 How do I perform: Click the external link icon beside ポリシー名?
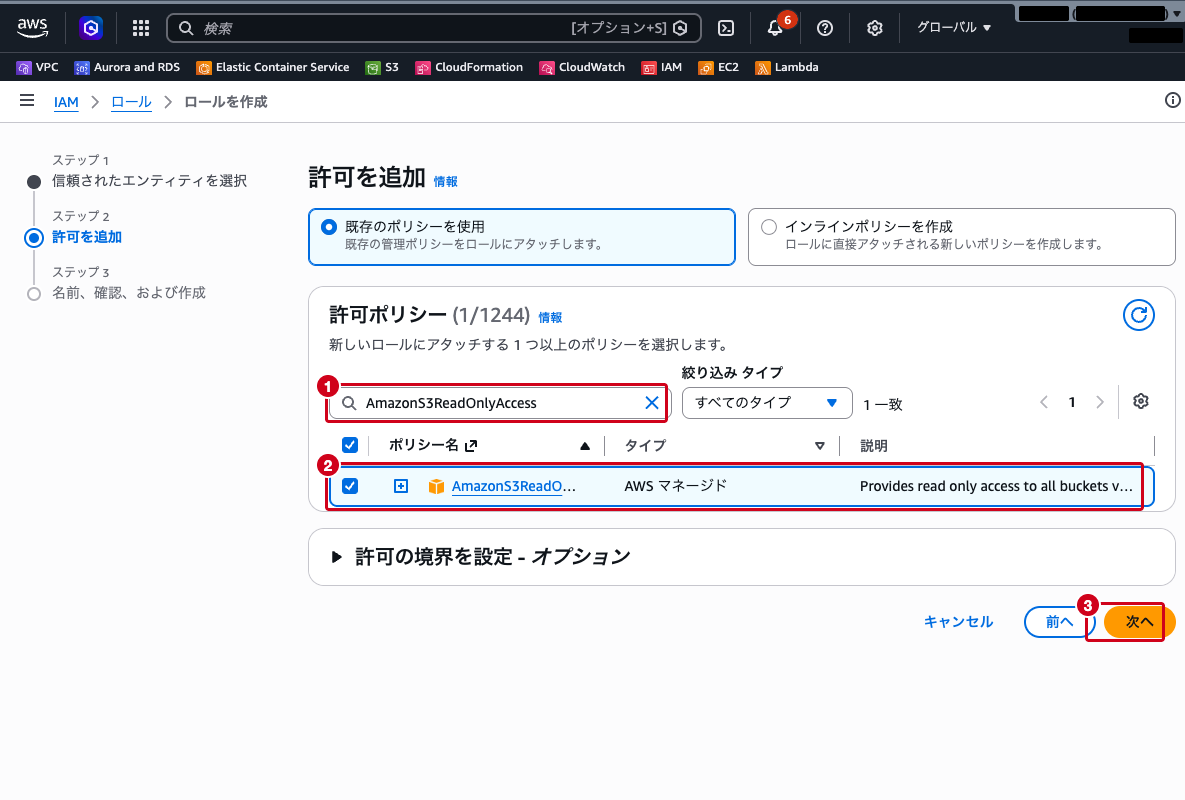471,446
